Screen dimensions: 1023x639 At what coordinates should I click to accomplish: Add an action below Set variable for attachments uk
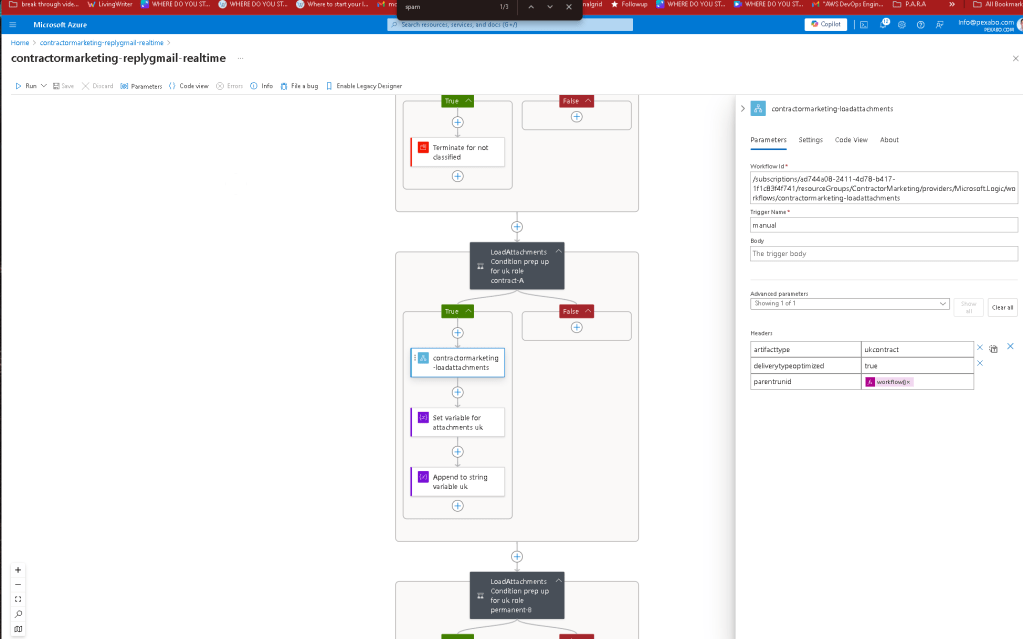(x=458, y=452)
